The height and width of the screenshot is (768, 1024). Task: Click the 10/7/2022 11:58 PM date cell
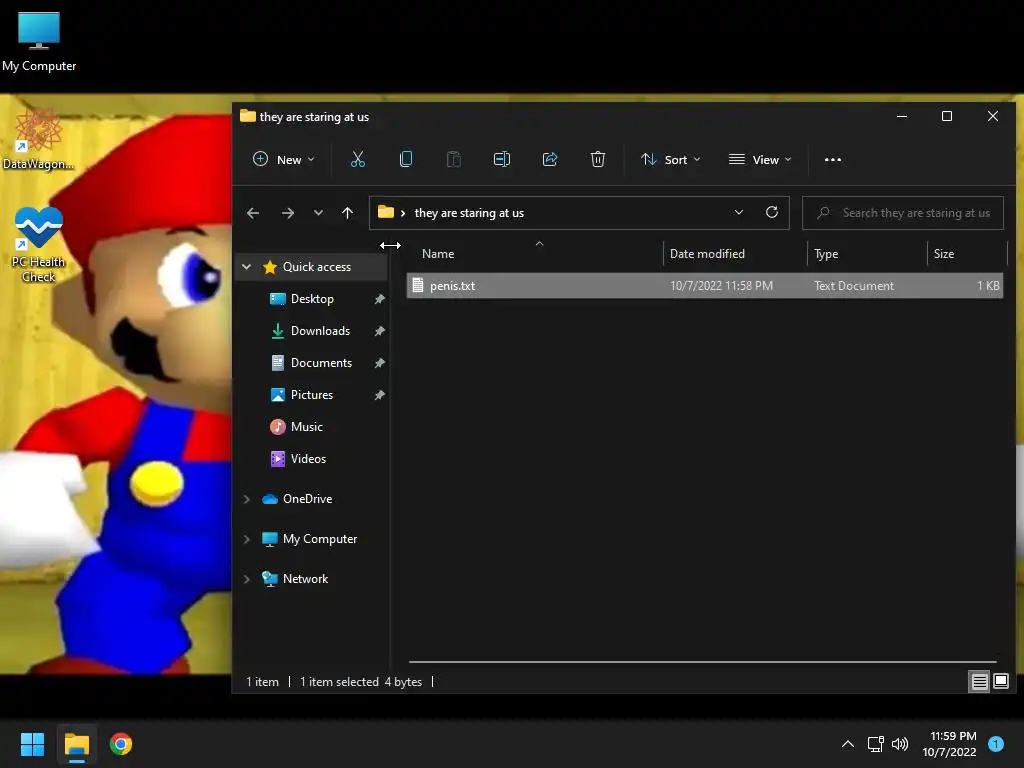pyautogui.click(x=721, y=285)
